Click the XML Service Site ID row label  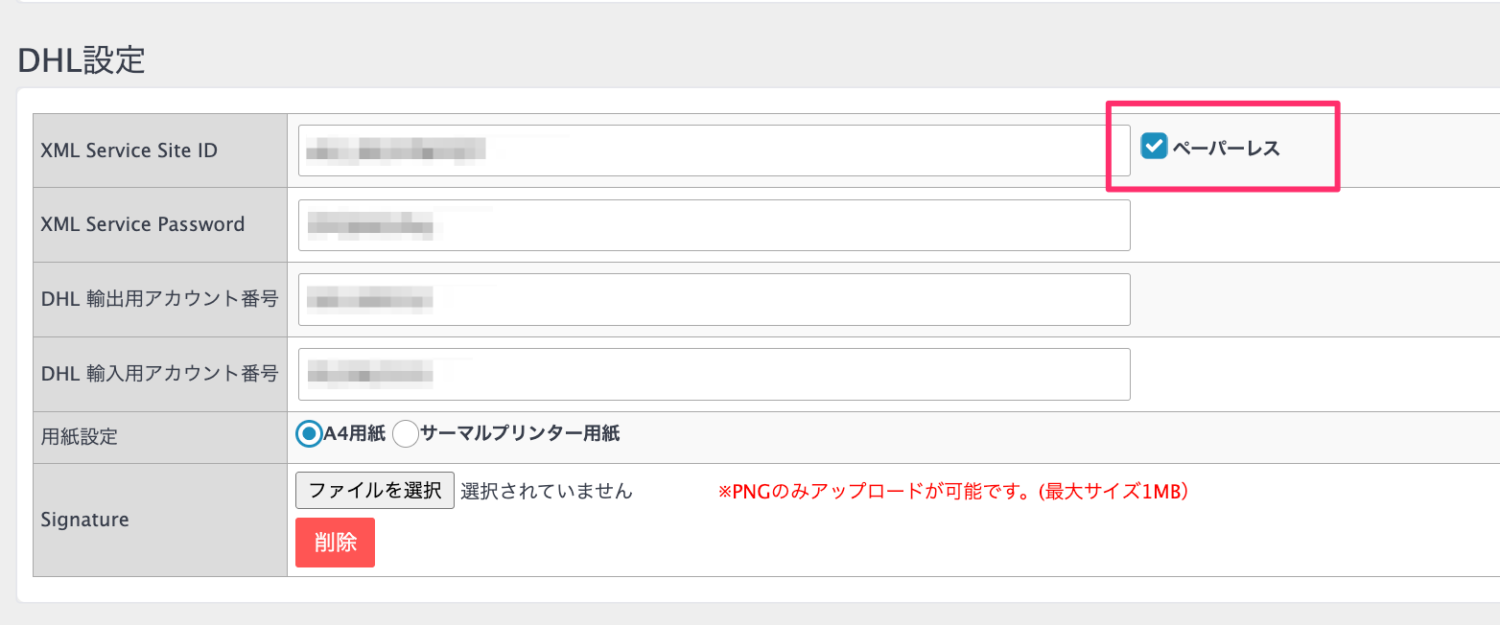click(129, 151)
